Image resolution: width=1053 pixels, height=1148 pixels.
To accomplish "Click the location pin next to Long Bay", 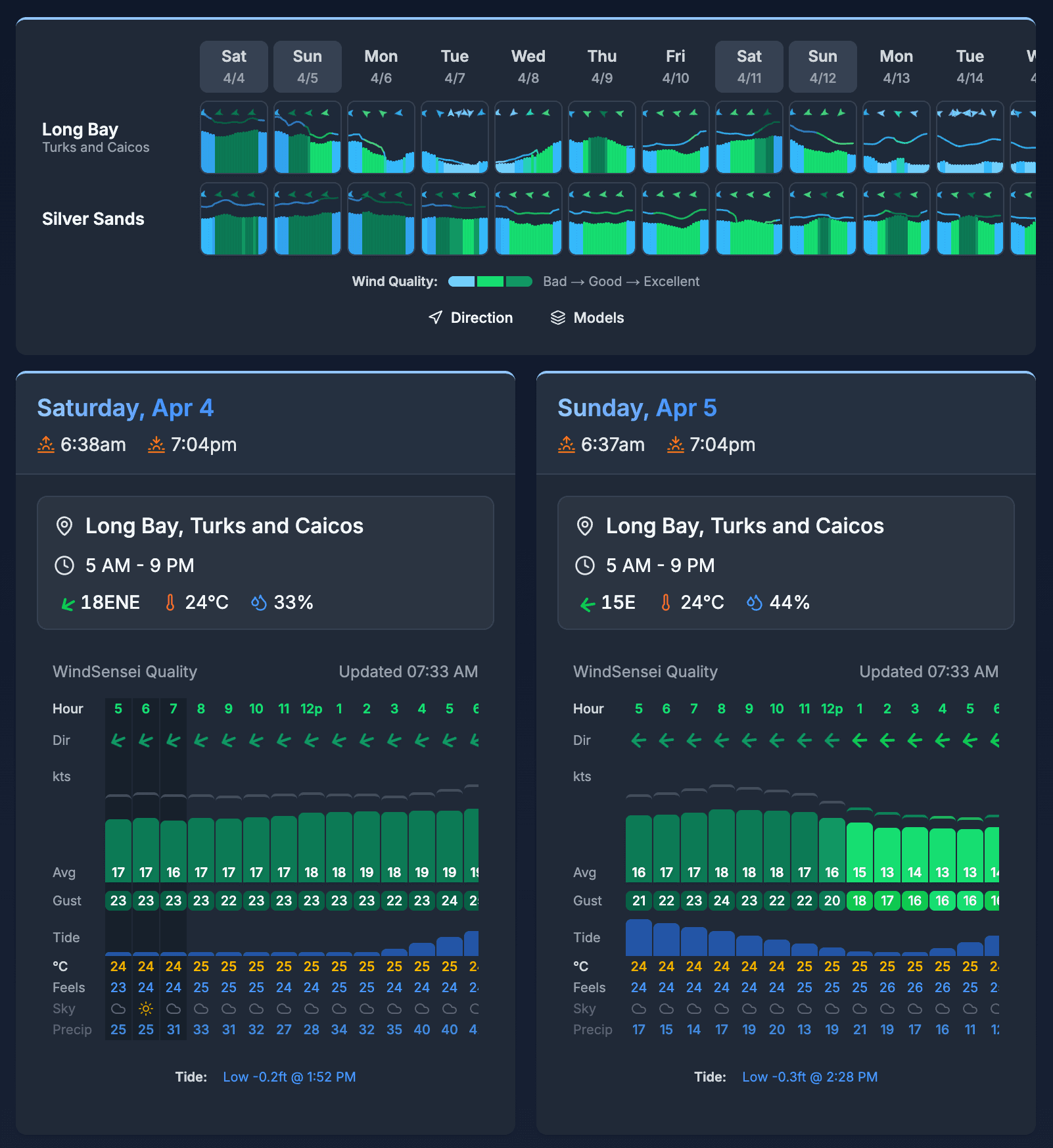I will click(64, 525).
